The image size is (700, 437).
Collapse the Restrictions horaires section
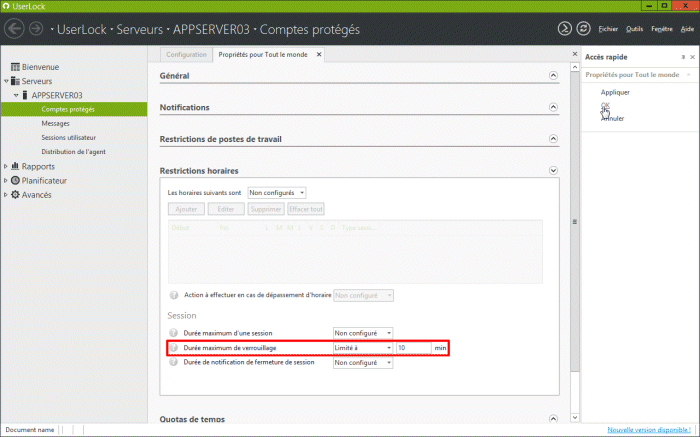[x=553, y=171]
